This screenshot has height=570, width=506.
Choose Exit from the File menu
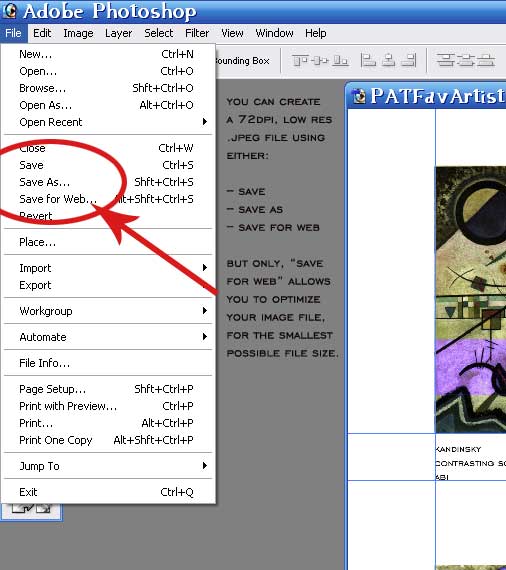[108, 492]
